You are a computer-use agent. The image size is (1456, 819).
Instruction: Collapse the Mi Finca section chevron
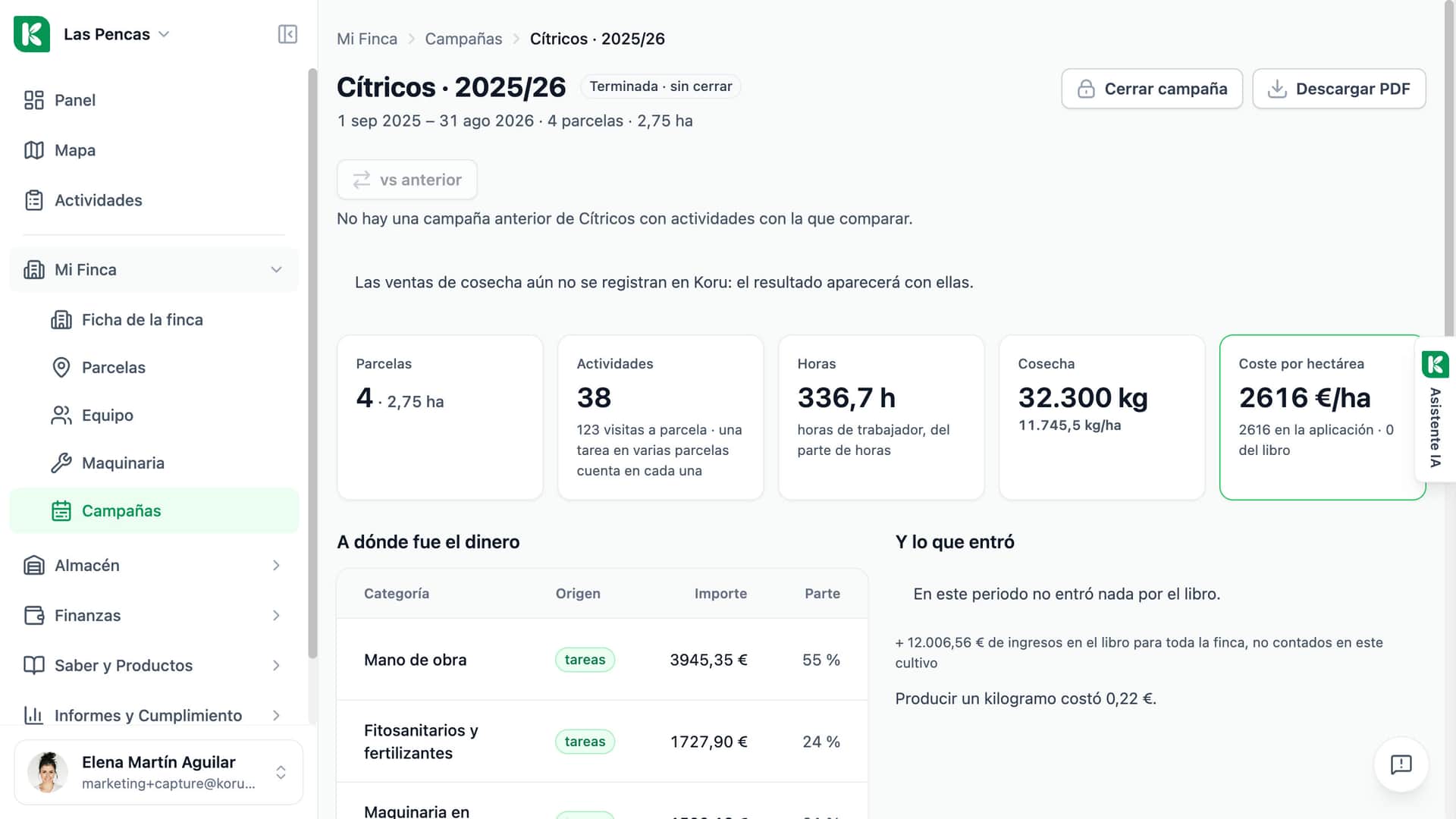[x=277, y=270]
